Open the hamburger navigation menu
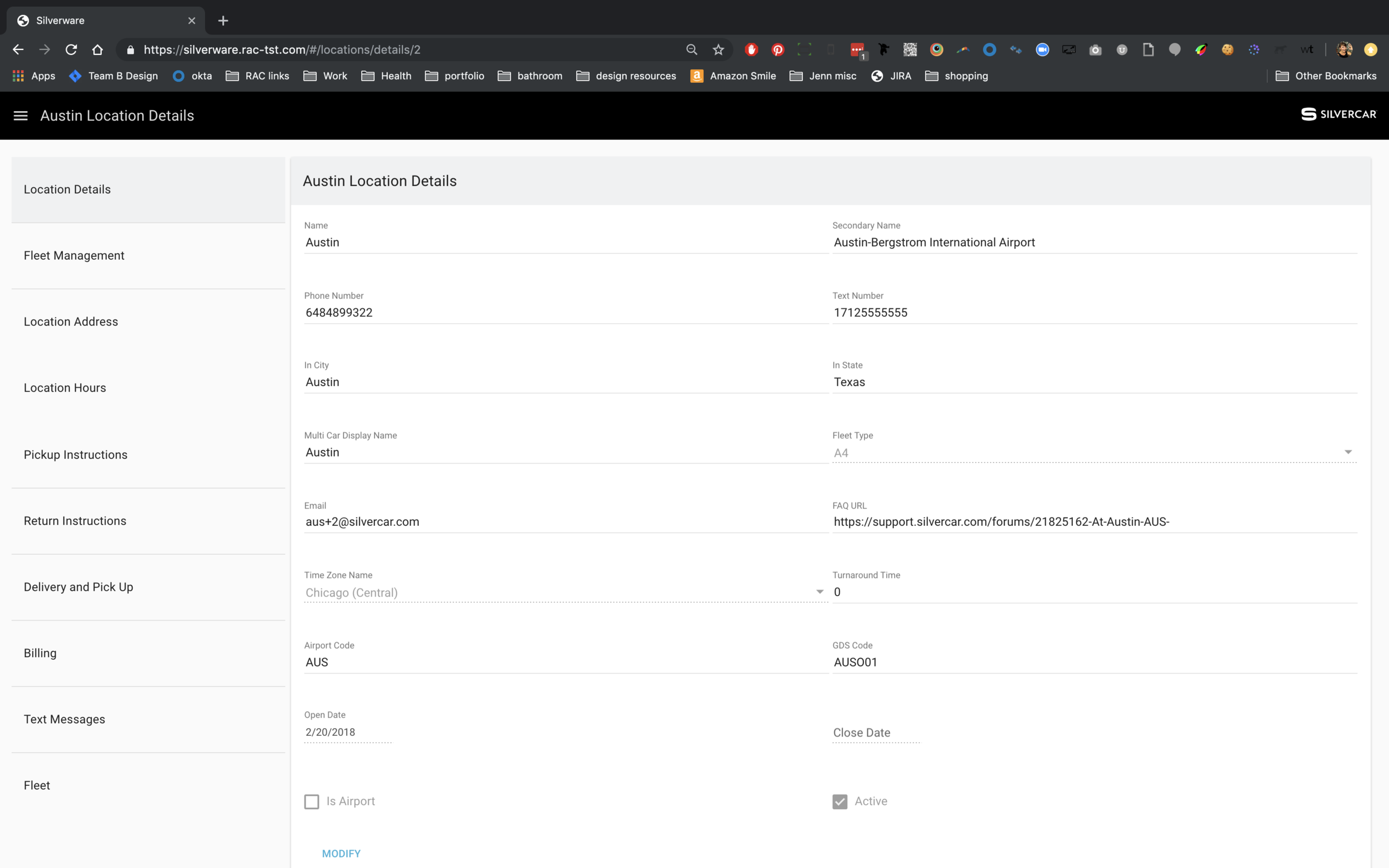 [x=21, y=116]
